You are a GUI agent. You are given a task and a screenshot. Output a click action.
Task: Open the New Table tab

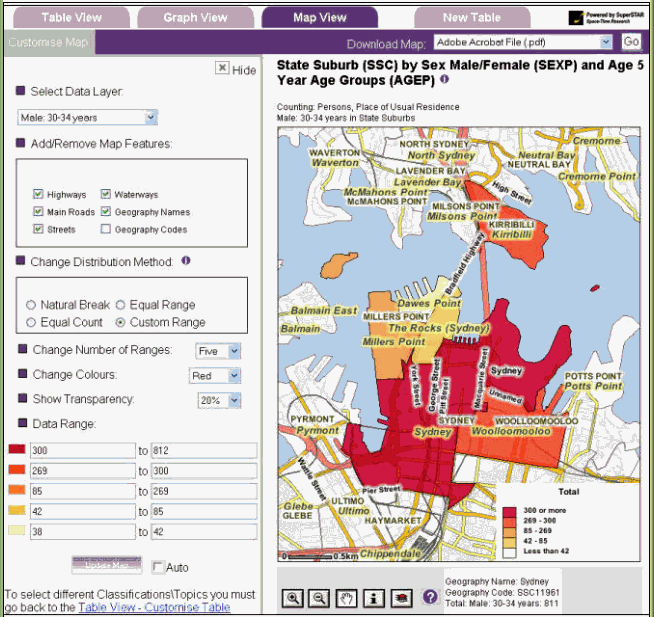472,17
